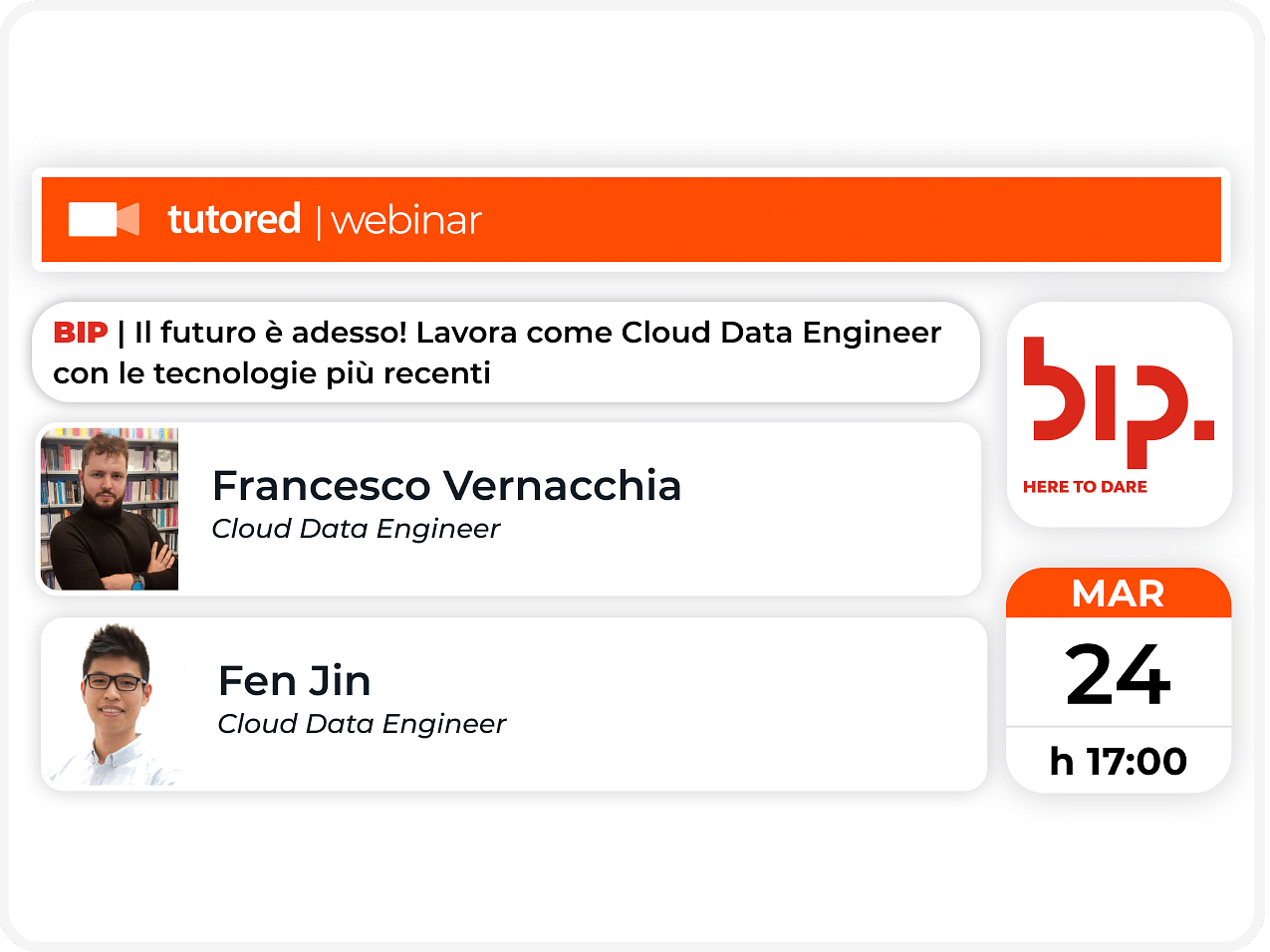Click the tutored logo text

[x=234, y=219]
